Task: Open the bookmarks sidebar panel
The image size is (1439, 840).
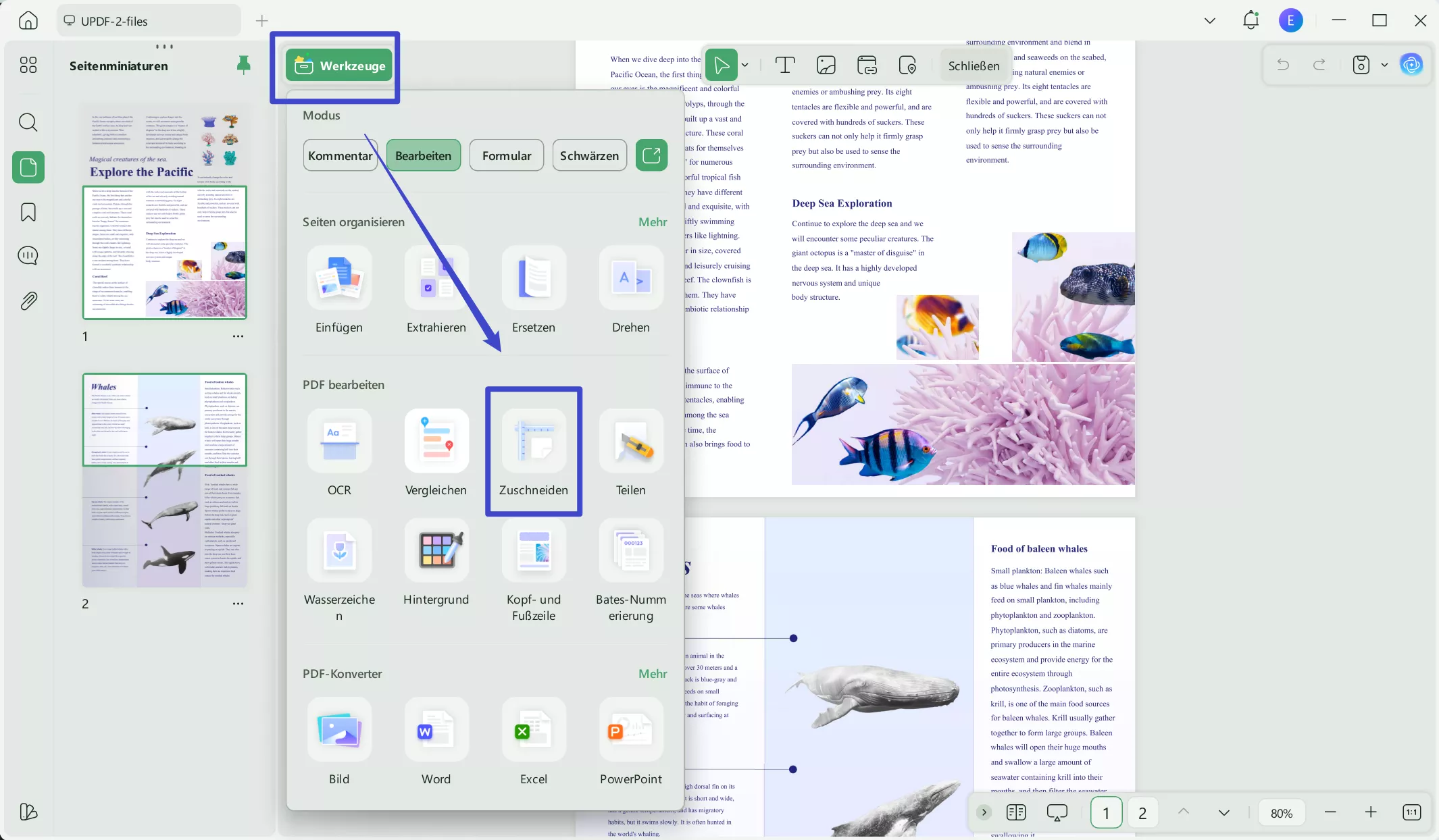Action: pyautogui.click(x=28, y=212)
